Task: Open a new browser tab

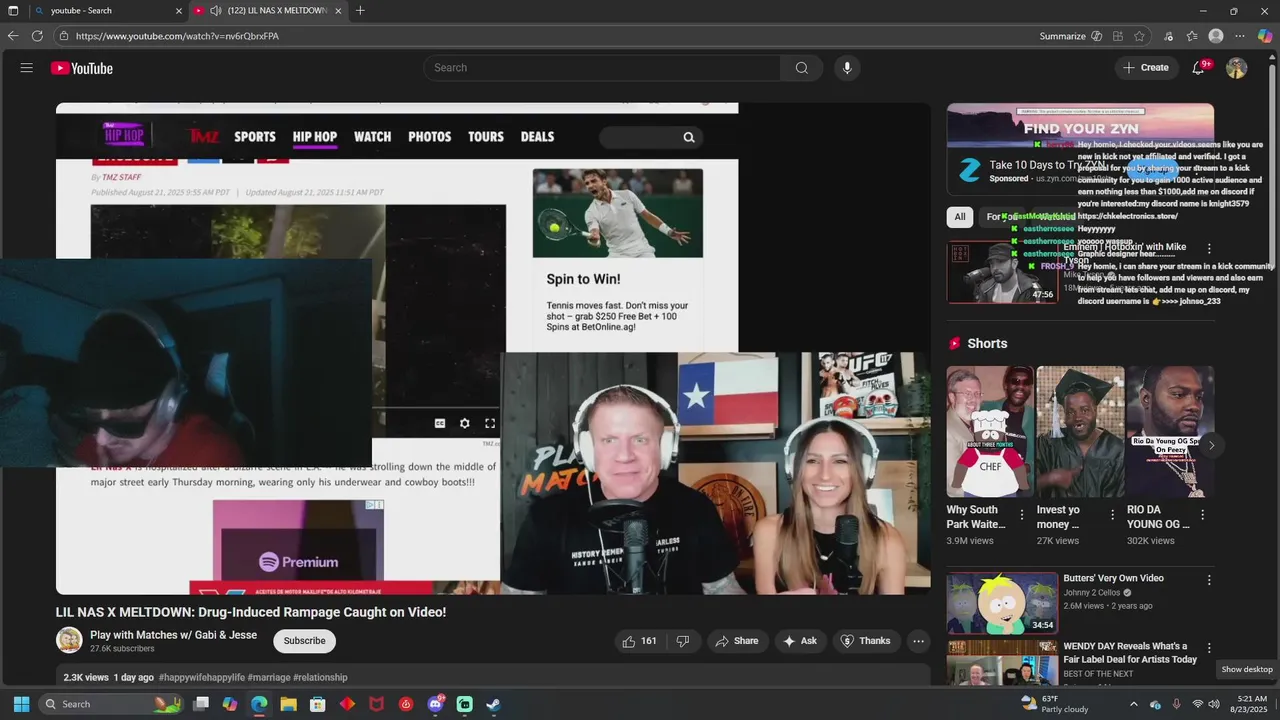Action: coord(360,11)
